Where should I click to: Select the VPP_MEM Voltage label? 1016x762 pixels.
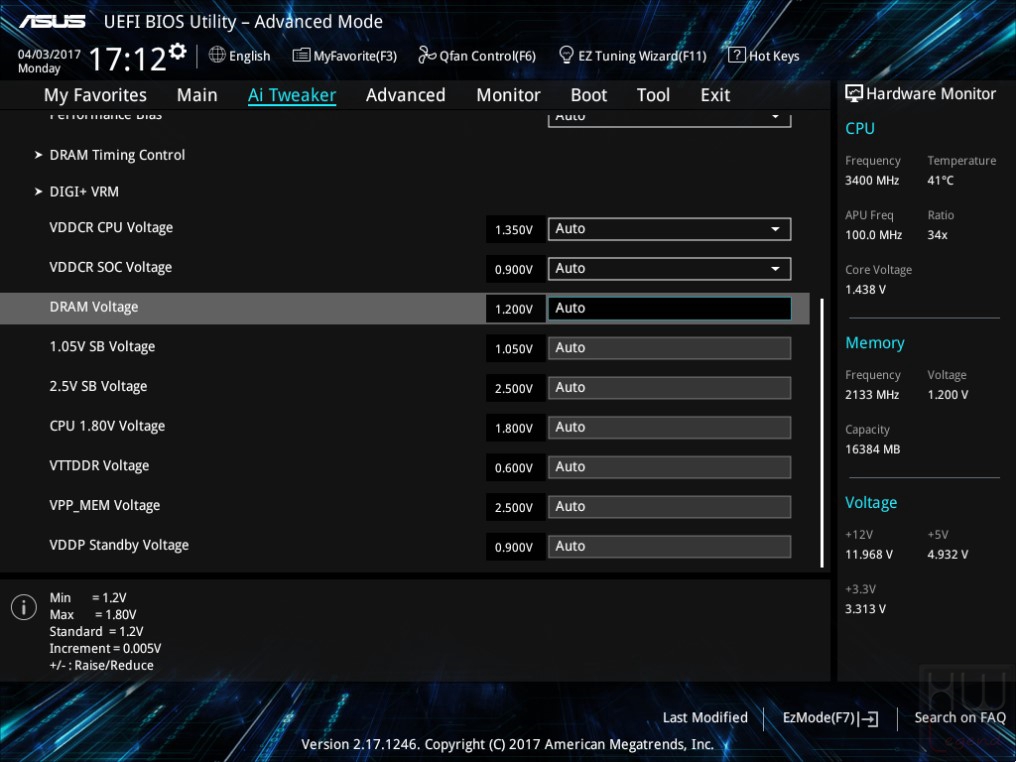coord(105,505)
